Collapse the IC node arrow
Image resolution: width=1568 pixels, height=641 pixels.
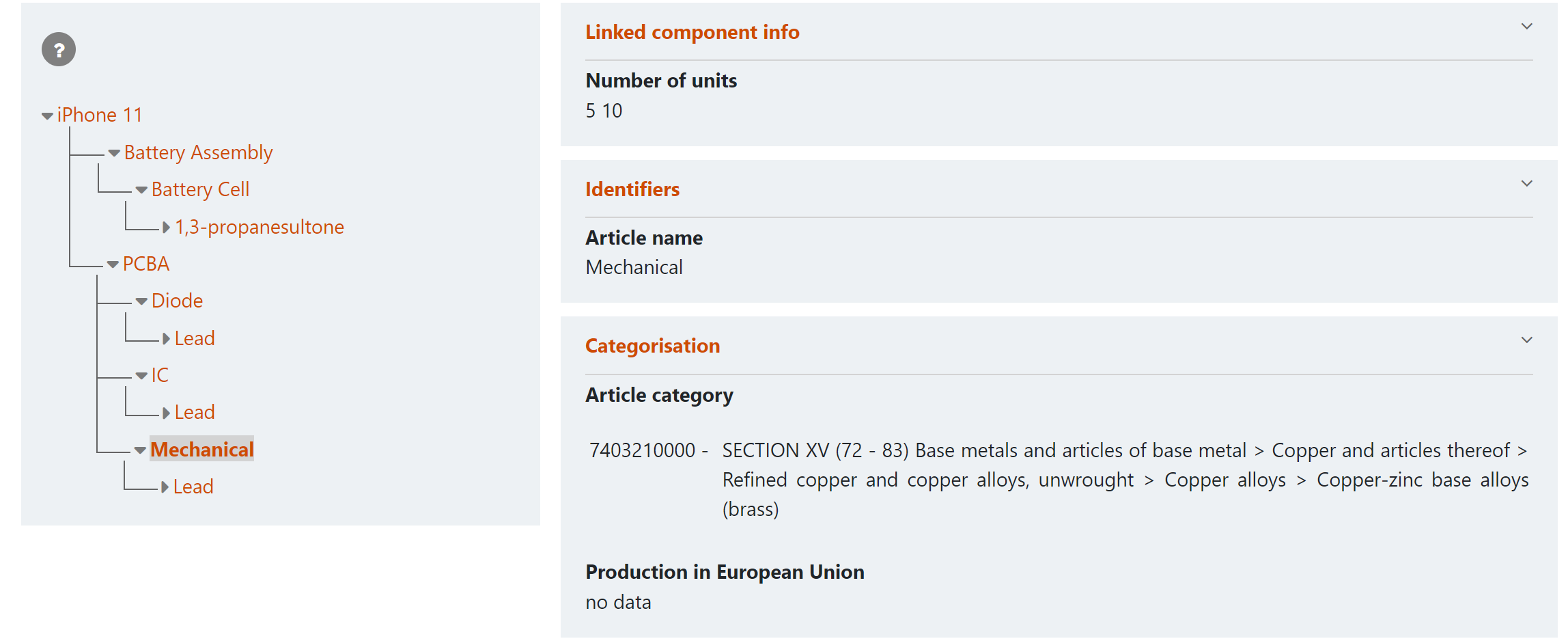coord(141,376)
